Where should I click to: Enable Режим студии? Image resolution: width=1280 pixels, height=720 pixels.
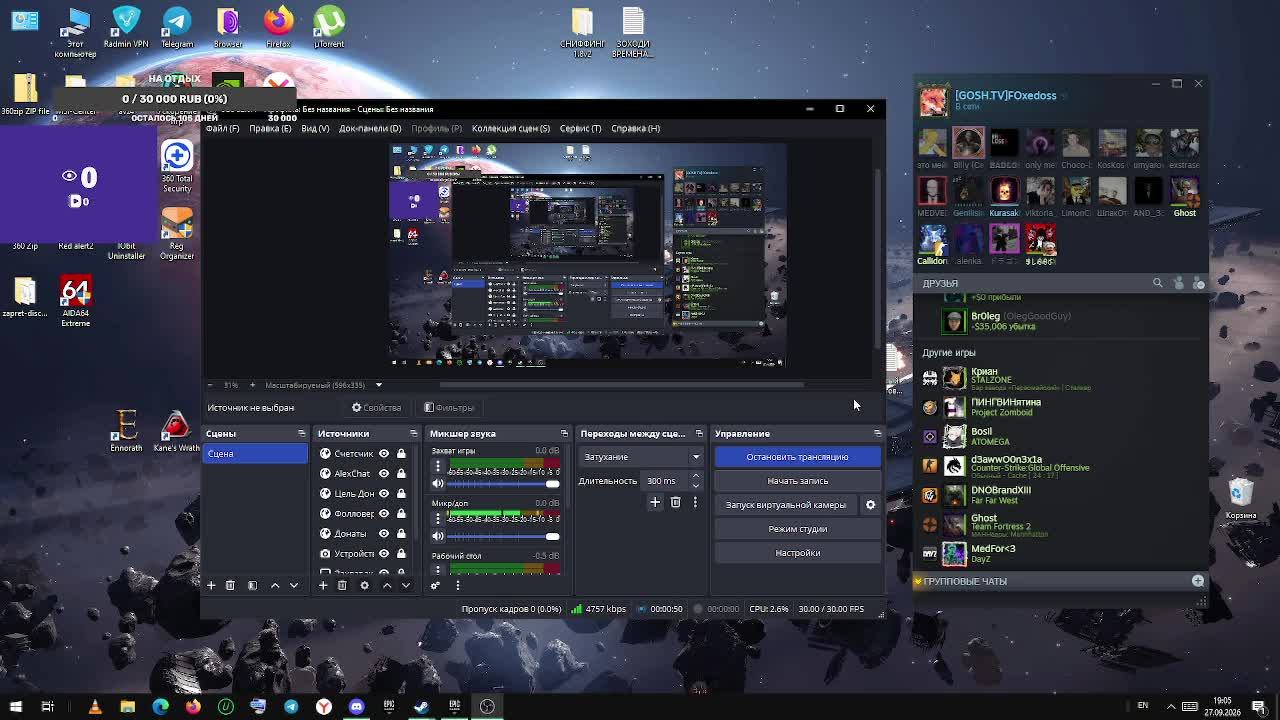point(797,529)
